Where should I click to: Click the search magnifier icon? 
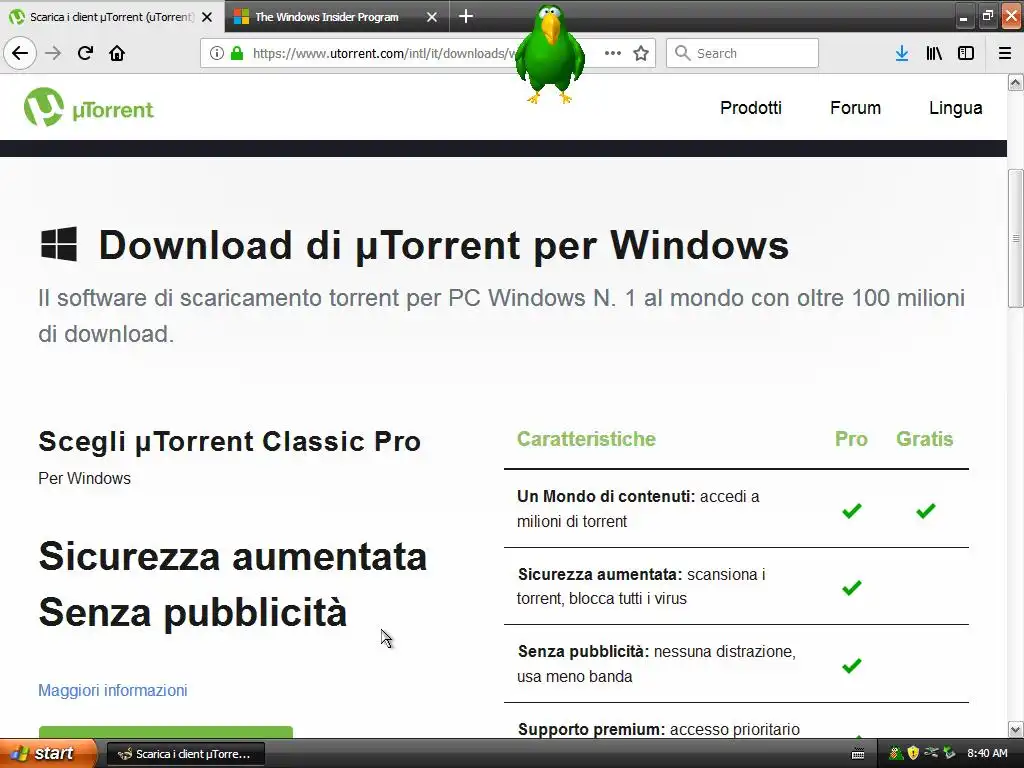[682, 54]
